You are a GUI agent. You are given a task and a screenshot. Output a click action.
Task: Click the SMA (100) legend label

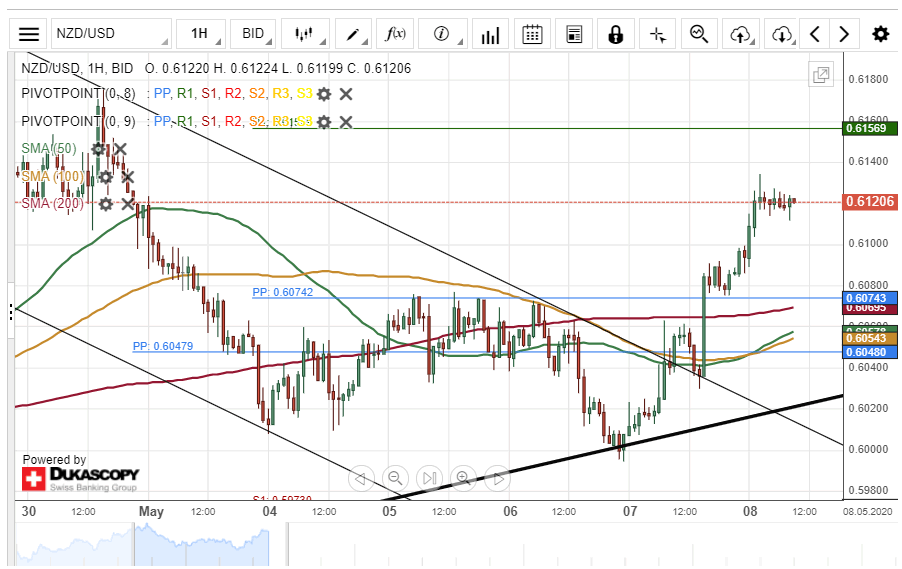click(52, 177)
